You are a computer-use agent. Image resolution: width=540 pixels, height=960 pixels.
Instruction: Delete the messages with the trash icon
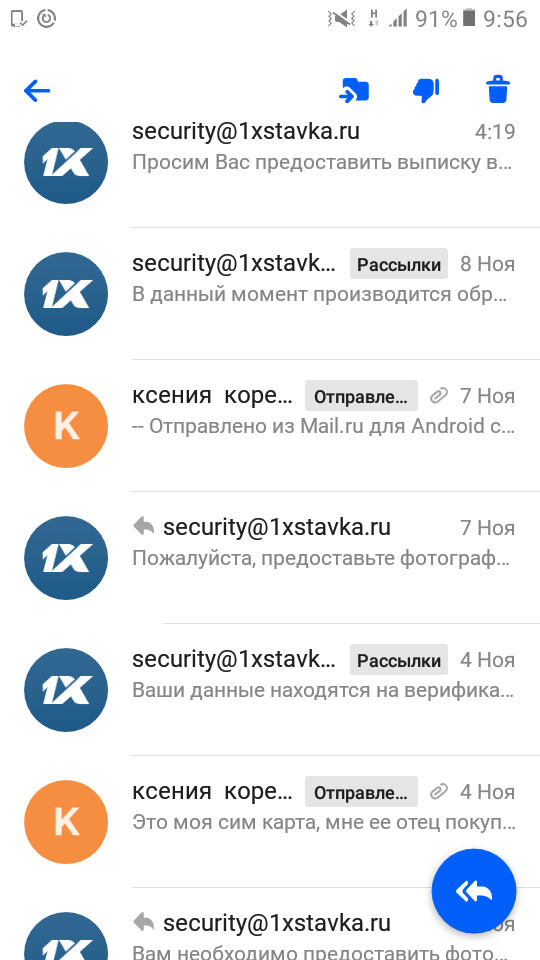click(x=498, y=90)
